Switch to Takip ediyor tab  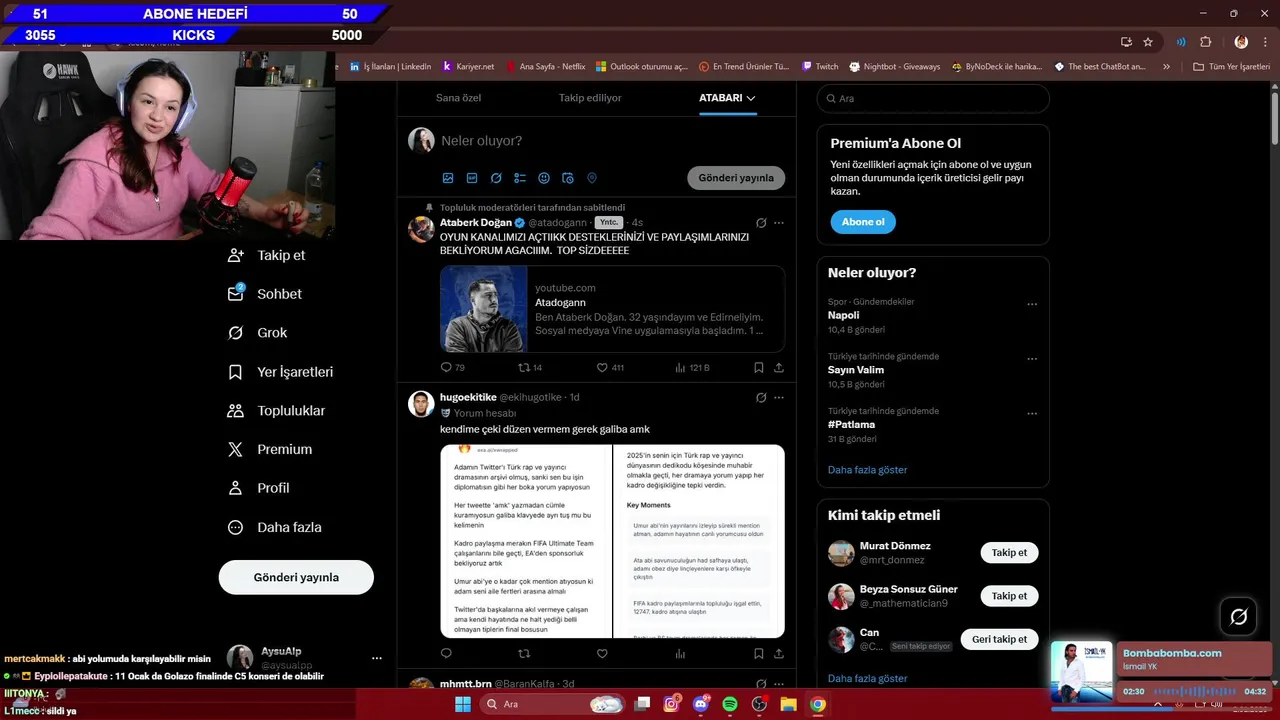[x=590, y=98]
